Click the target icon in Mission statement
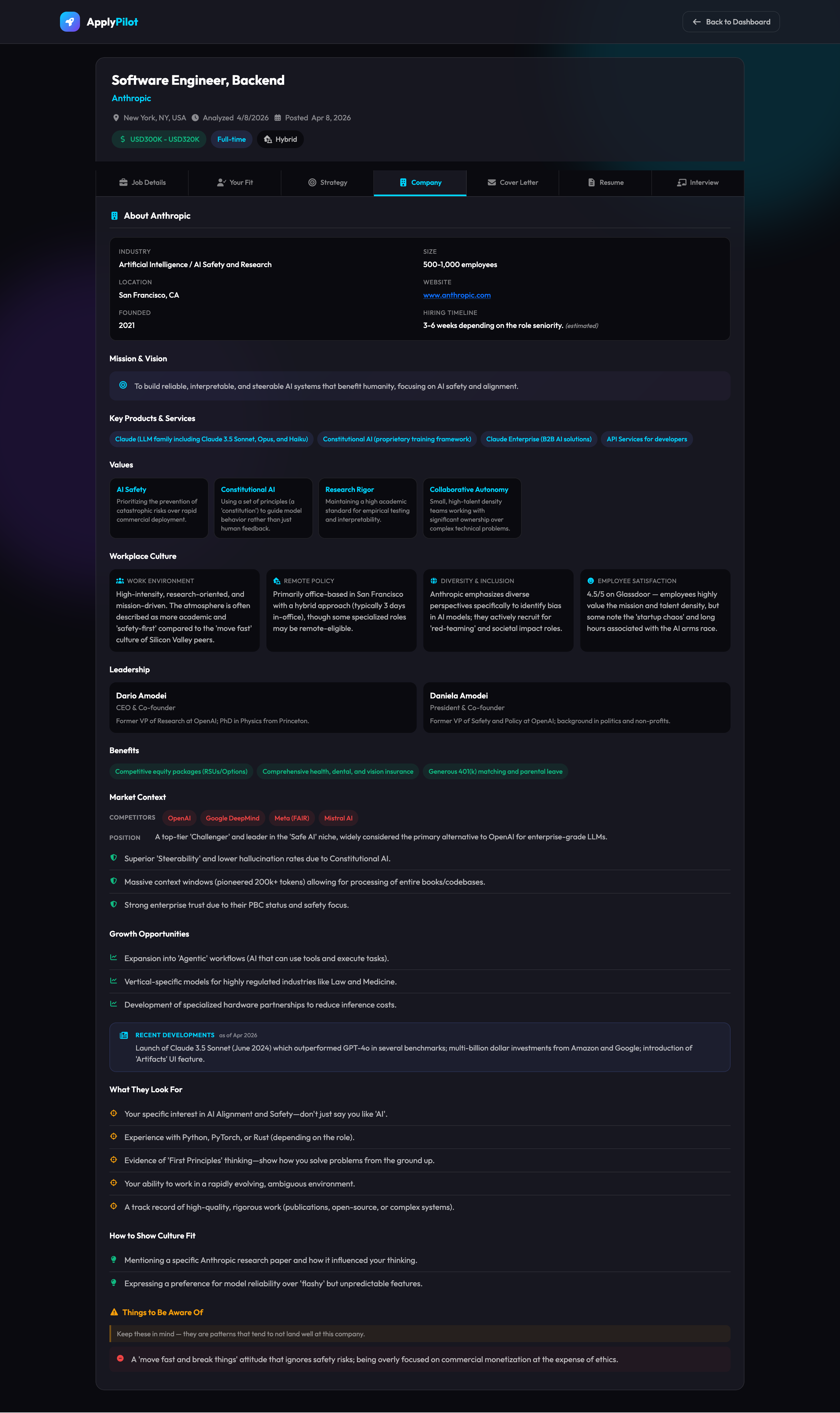 coord(123,385)
